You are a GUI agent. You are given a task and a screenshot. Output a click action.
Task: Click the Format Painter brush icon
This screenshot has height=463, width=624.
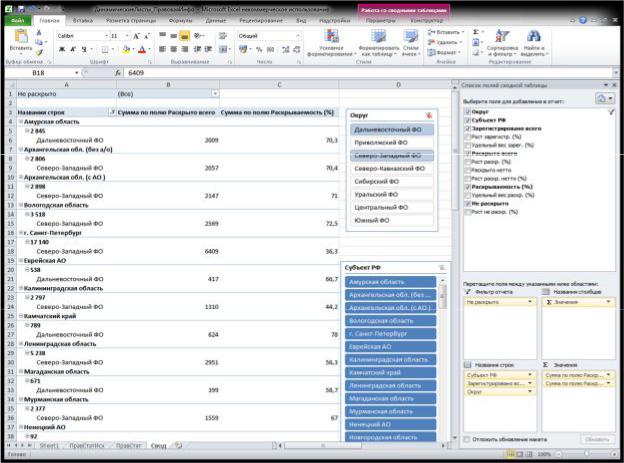coord(39,52)
